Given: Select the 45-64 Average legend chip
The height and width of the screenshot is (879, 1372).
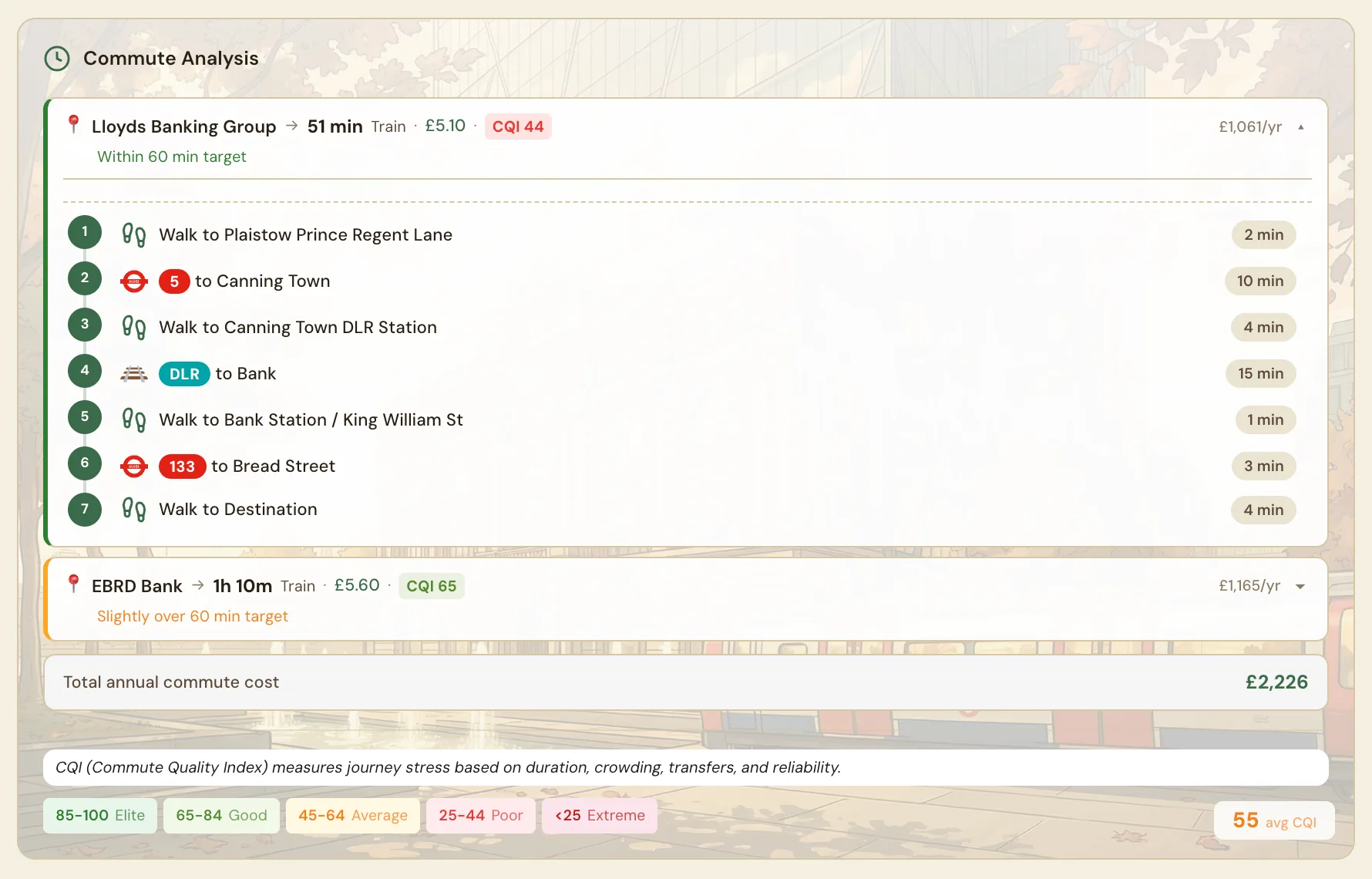Looking at the screenshot, I should point(352,816).
